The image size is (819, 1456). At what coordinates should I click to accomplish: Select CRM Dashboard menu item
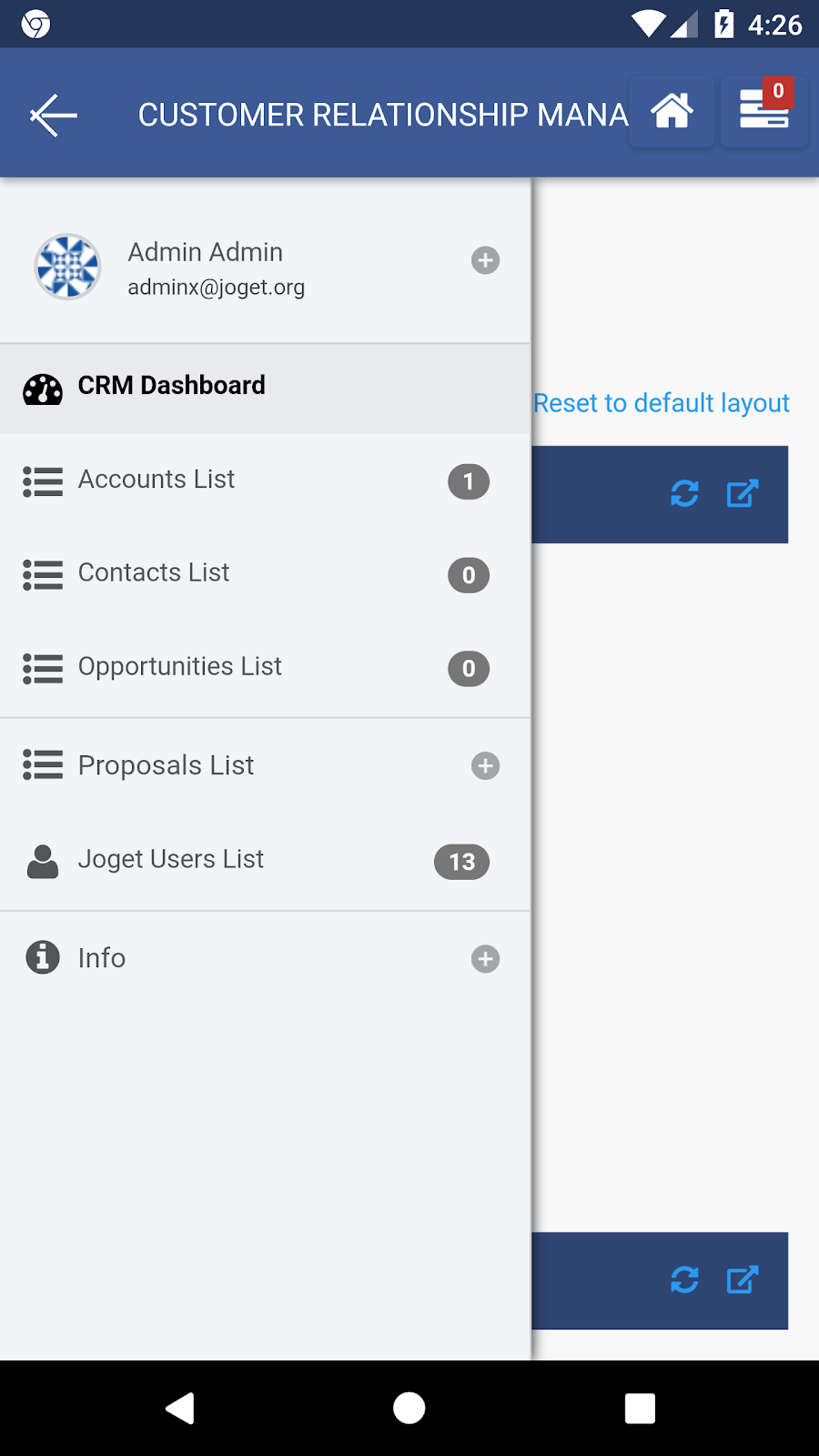pos(265,389)
